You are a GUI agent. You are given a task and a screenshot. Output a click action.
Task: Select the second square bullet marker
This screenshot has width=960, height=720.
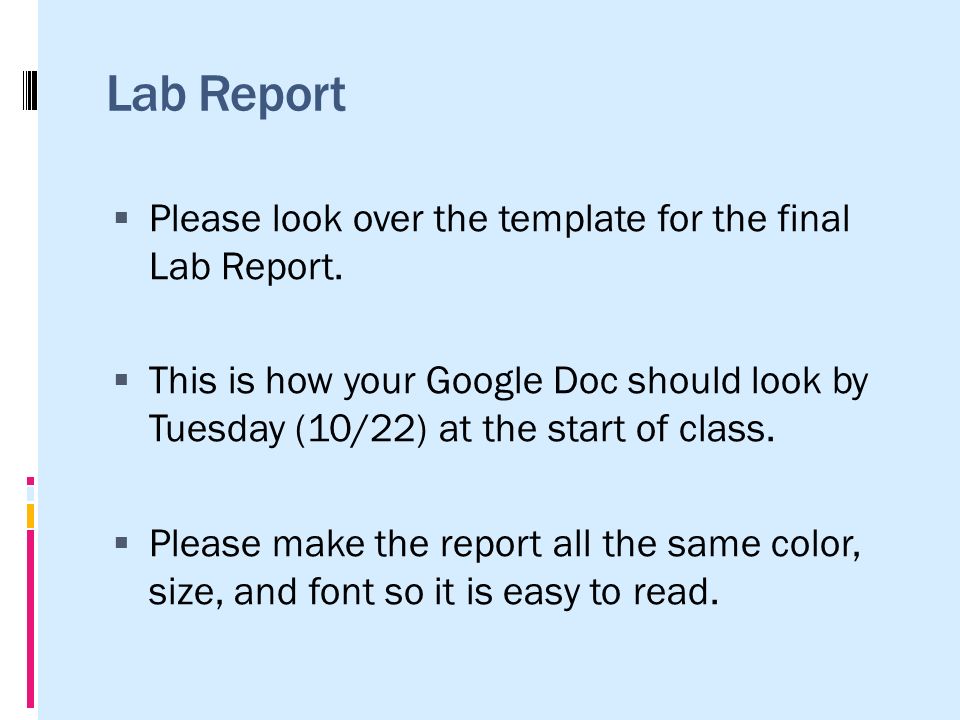click(x=121, y=380)
